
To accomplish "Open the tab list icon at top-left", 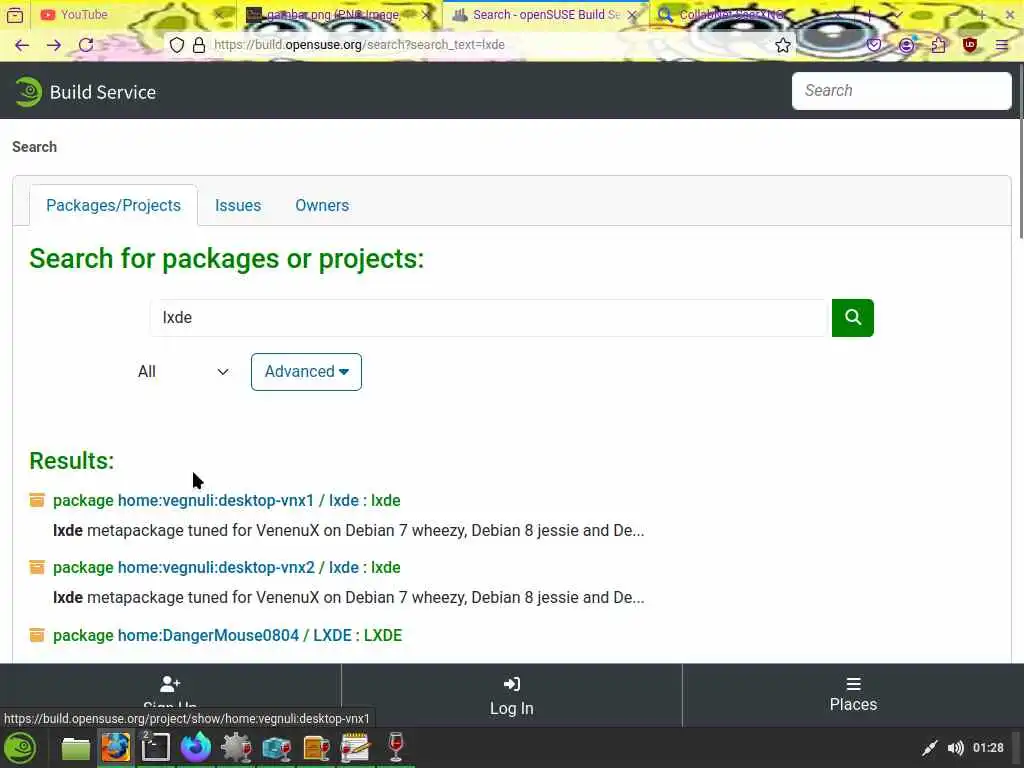I will [14, 14].
